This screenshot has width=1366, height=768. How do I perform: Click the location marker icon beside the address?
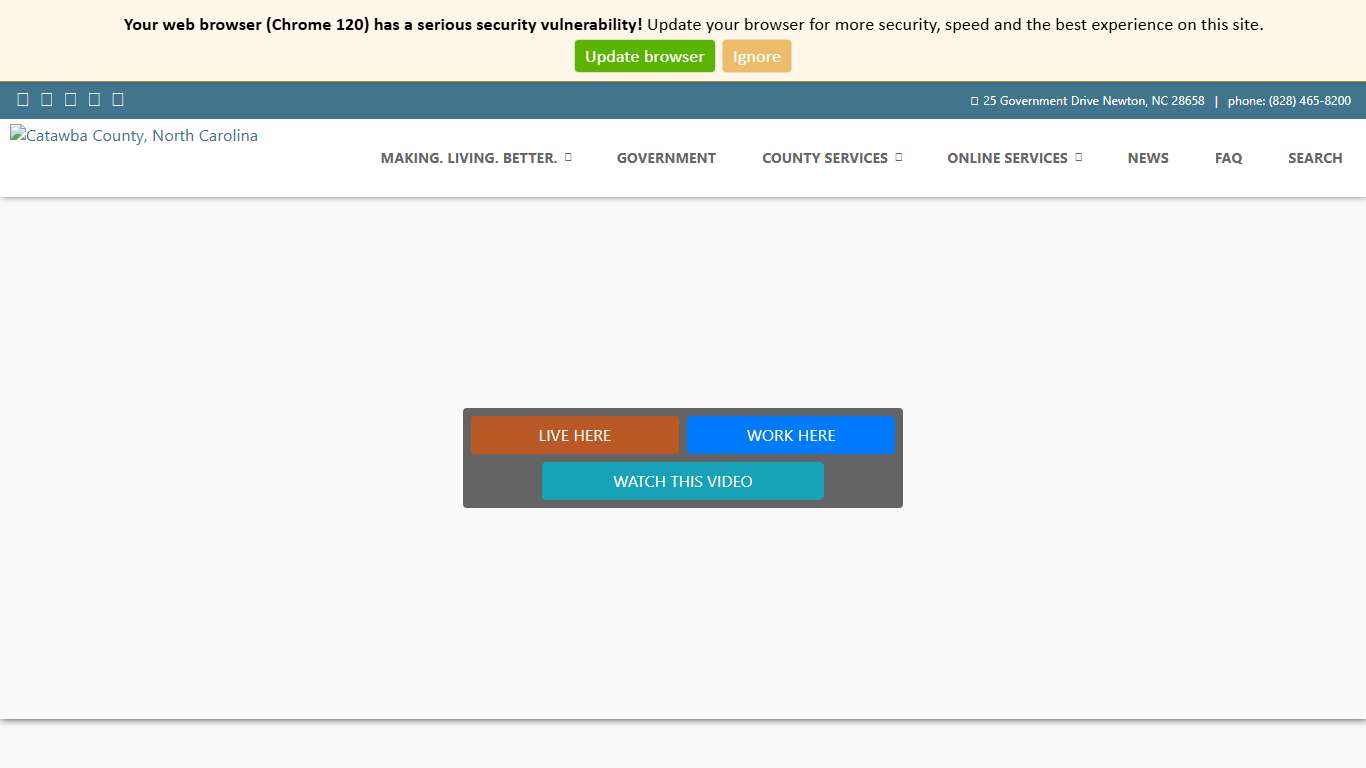coord(974,101)
